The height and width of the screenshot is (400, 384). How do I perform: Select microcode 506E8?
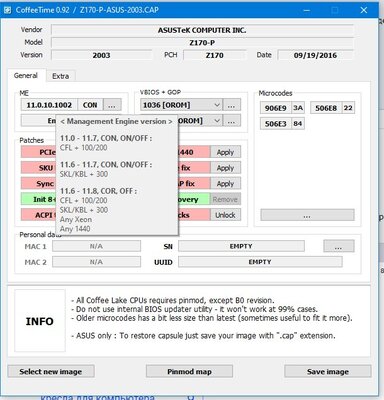pos(326,108)
